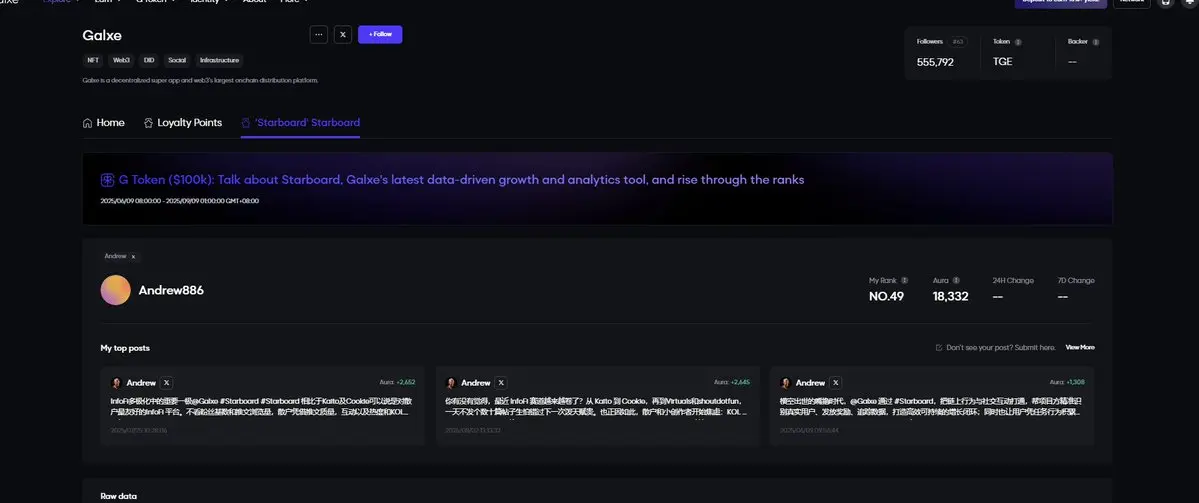This screenshot has height=503, width=1199.
Task: Click View More for top posts
Action: click(1080, 348)
